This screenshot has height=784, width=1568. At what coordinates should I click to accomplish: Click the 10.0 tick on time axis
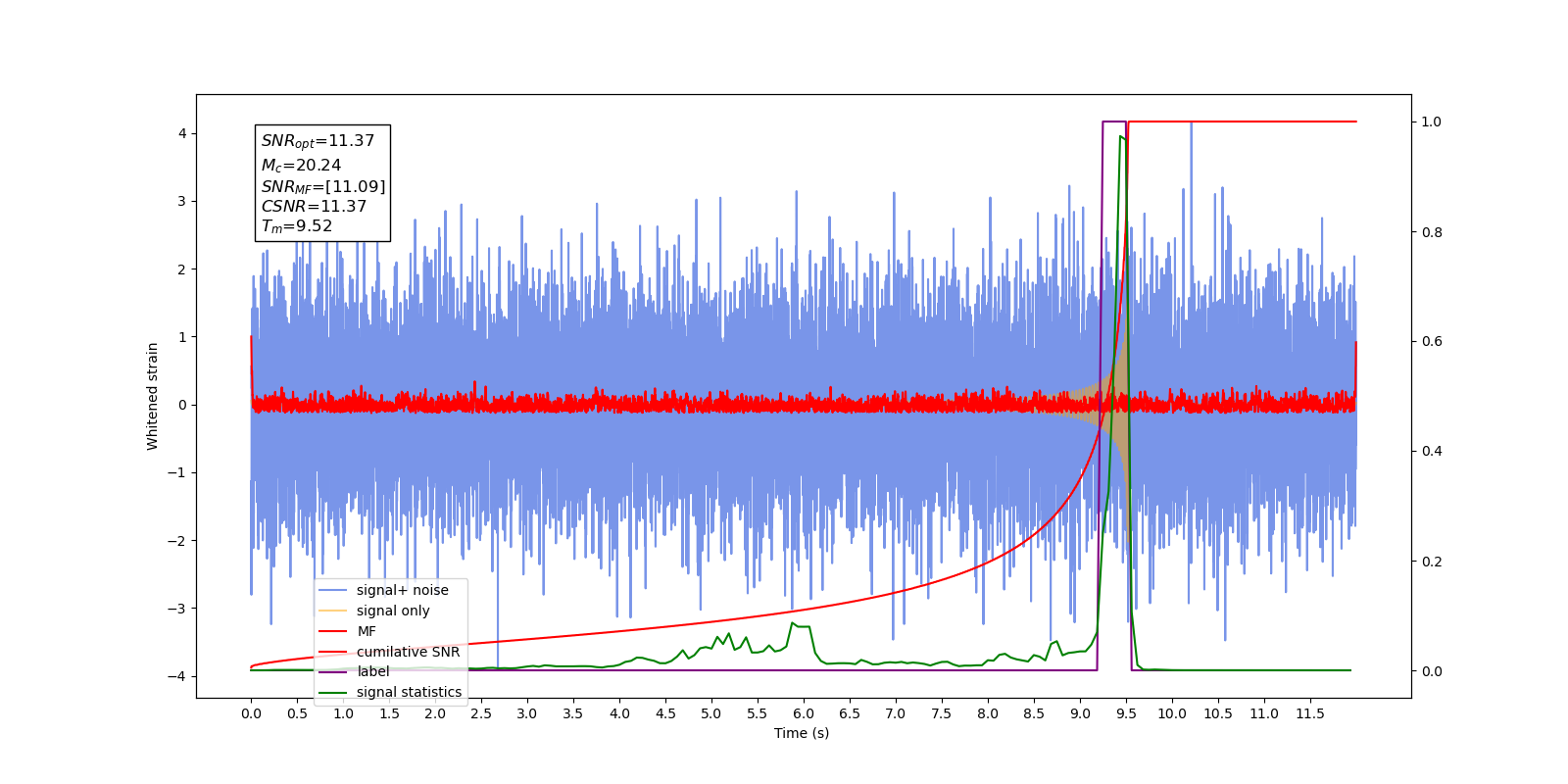click(1172, 713)
